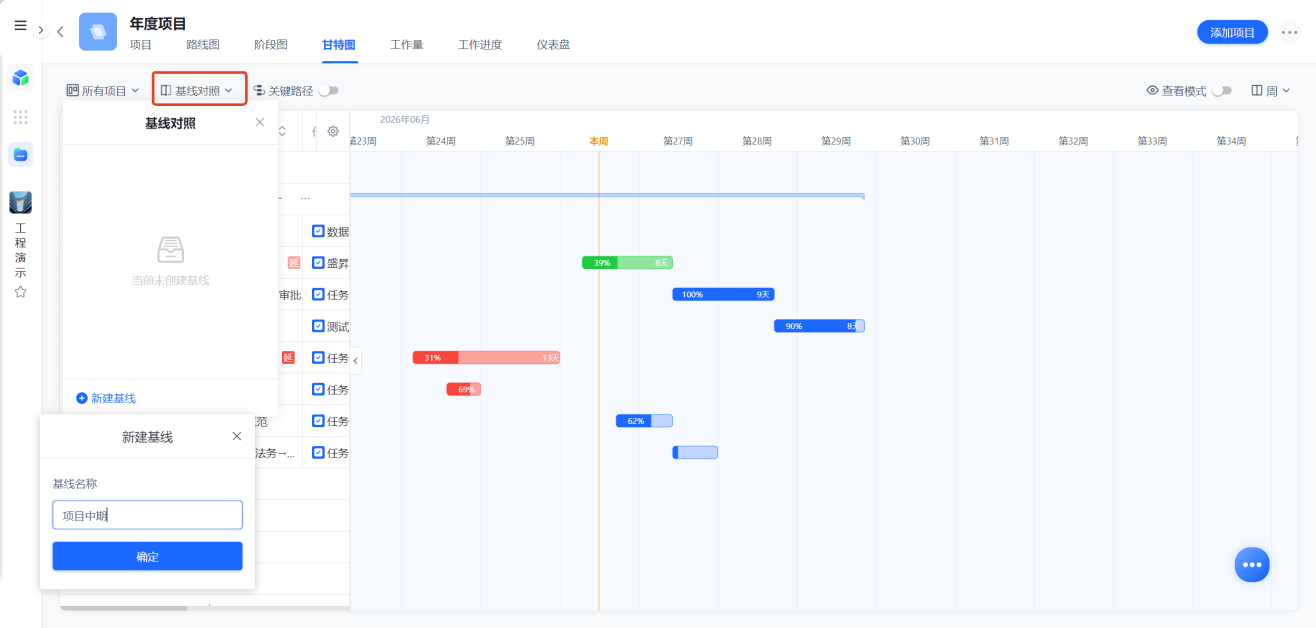Click the project summary bar at the top of the Gantt chart
Viewport: 1316px width, 628px height.
(x=607, y=196)
